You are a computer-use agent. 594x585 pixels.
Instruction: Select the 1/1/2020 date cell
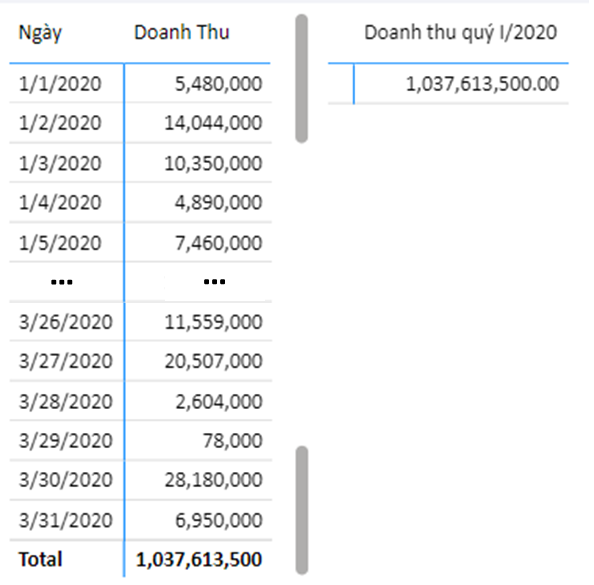coord(60,84)
